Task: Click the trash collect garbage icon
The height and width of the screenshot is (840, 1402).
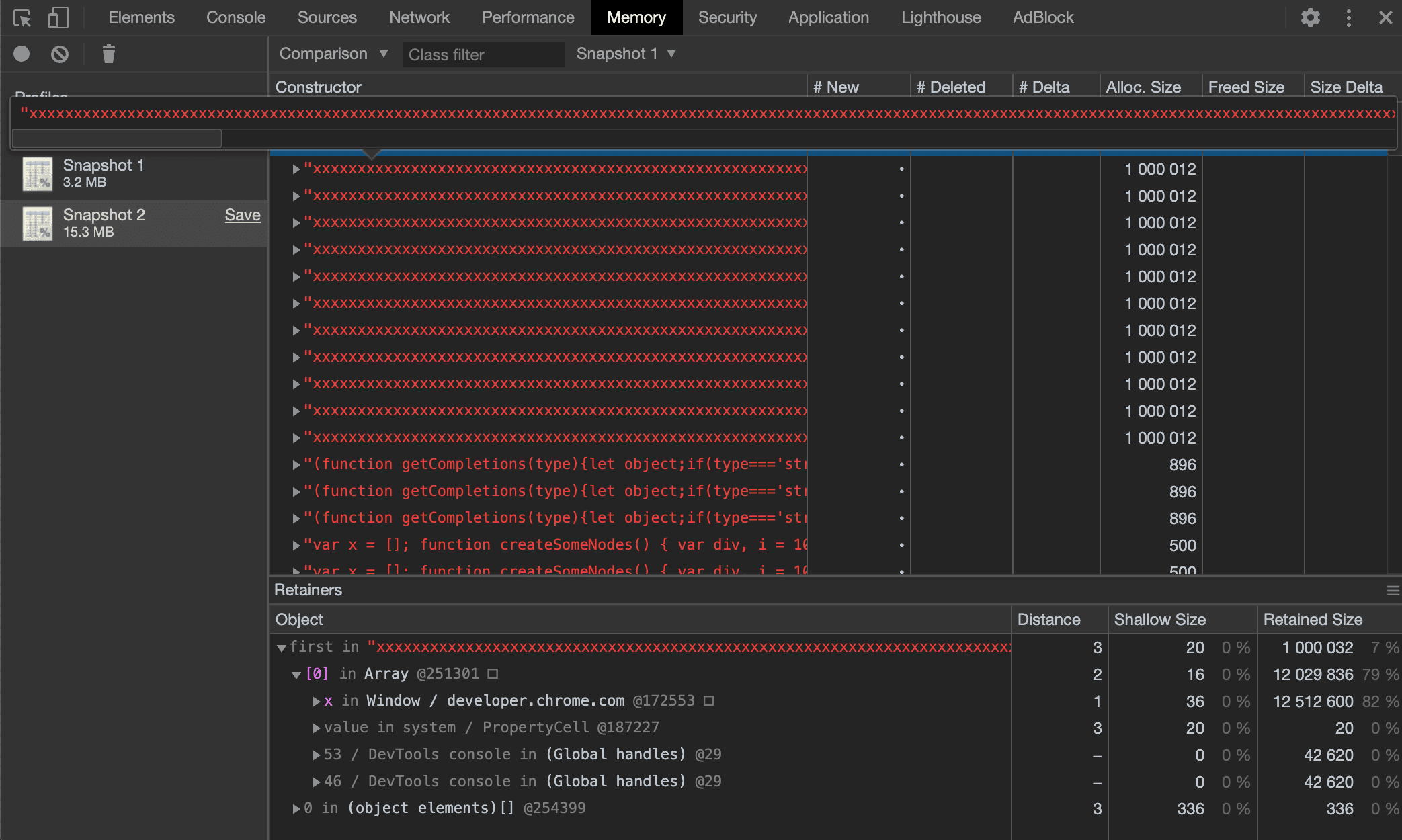Action: coord(109,54)
